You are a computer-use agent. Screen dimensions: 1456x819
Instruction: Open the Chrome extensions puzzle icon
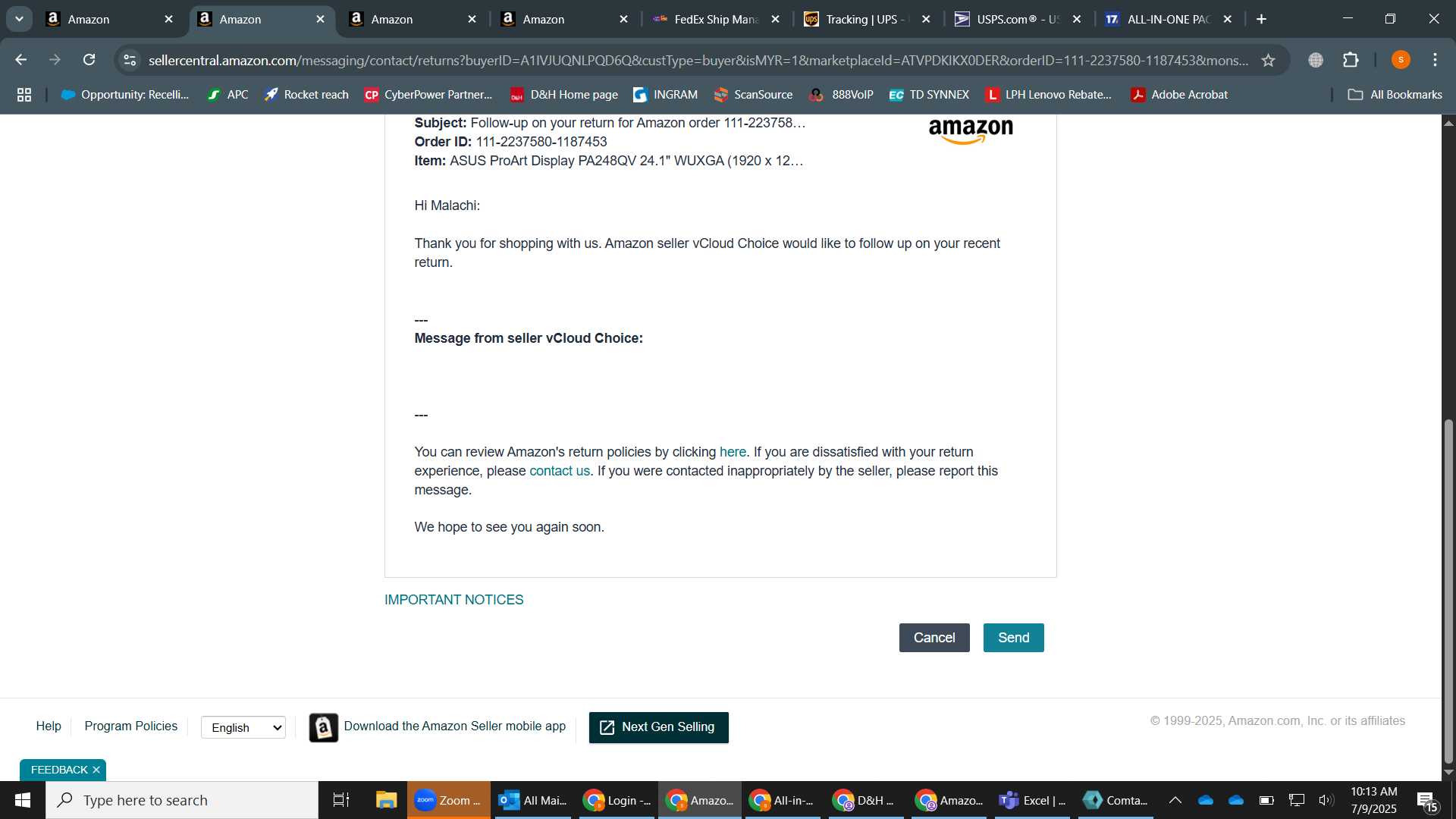[1351, 60]
